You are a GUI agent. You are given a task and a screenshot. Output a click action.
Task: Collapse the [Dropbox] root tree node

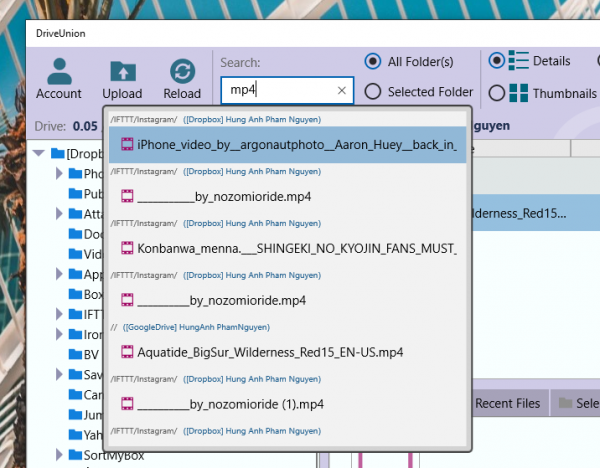(x=39, y=153)
